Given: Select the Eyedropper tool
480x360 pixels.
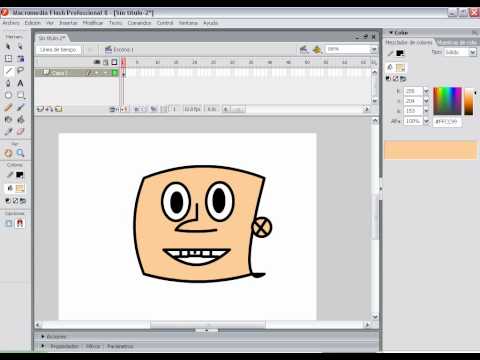Looking at the screenshot, I should pyautogui.click(x=8, y=132).
